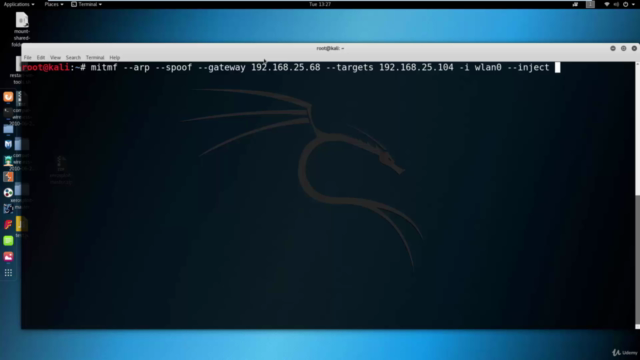This screenshot has height=360, width=640.
Task: Open the Terminal menu in terminal menubar
Action: (95, 58)
